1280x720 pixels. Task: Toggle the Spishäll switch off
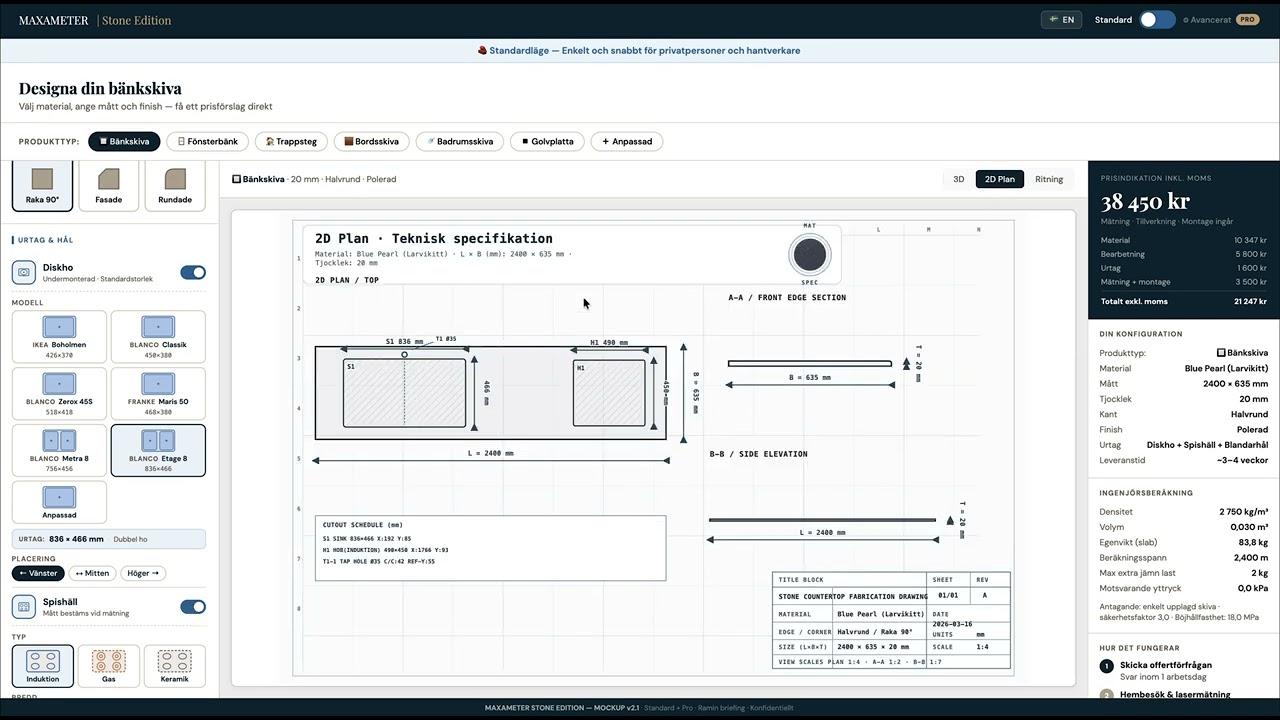tap(193, 607)
